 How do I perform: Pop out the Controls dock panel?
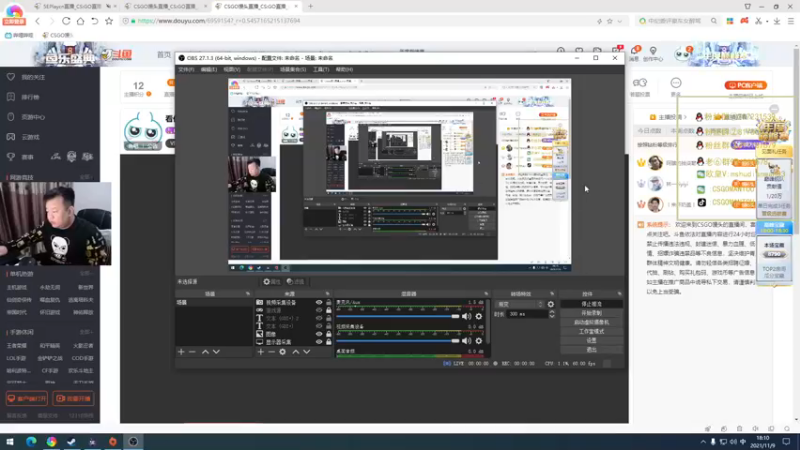pyautogui.click(x=619, y=294)
